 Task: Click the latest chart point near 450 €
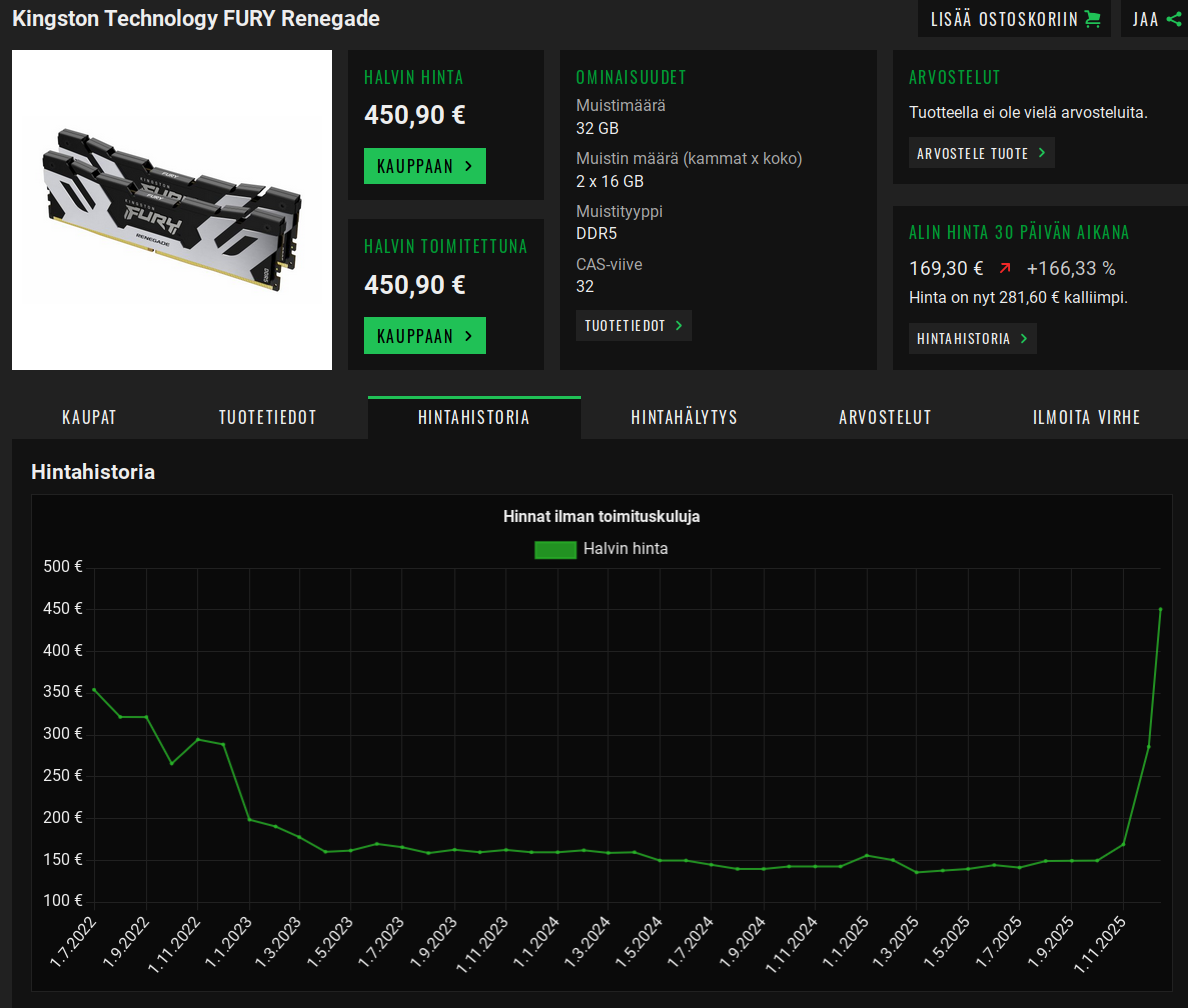click(x=1160, y=609)
